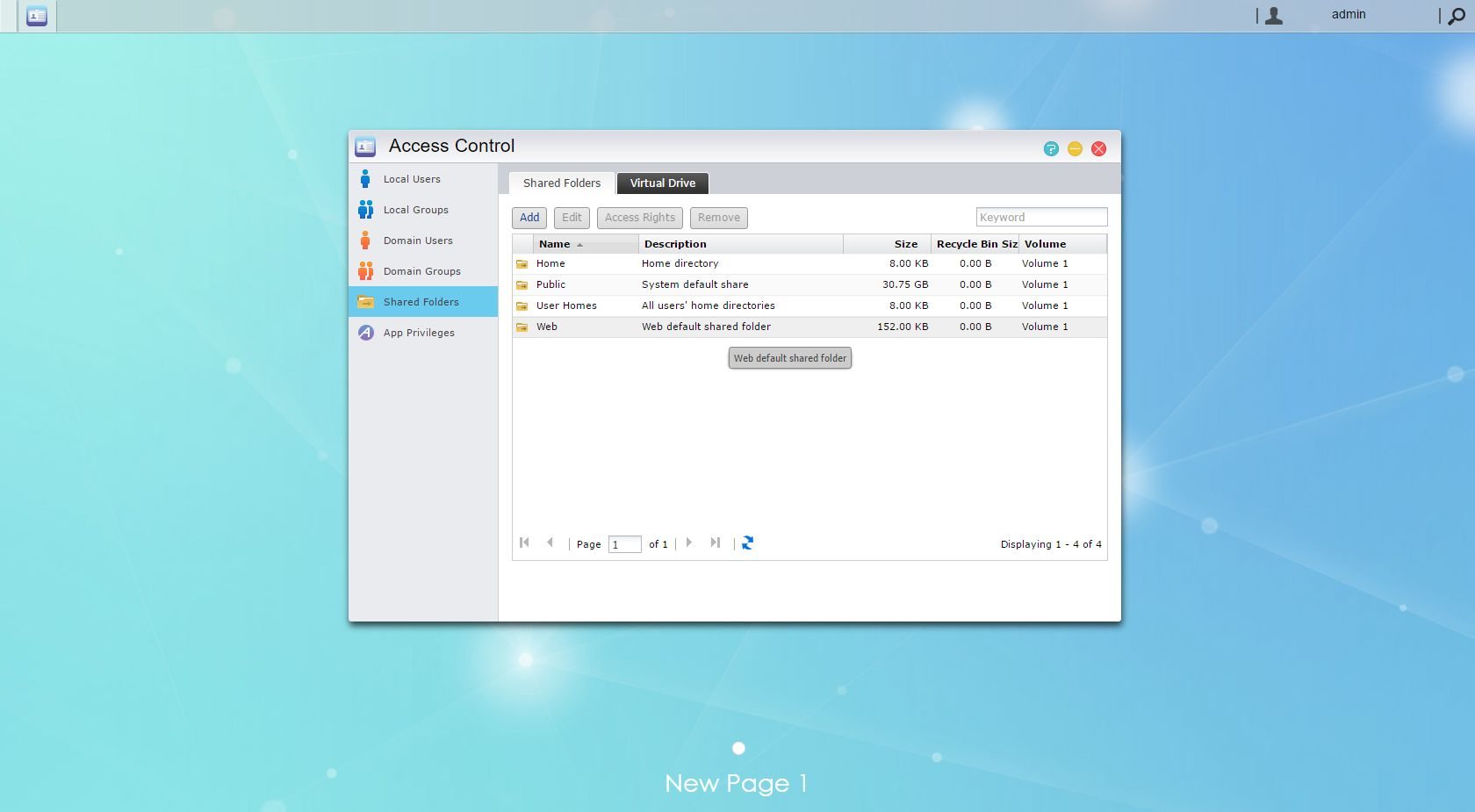This screenshot has height=812, width=1475.
Task: Switch to the Virtual Drive tab
Action: tap(663, 183)
